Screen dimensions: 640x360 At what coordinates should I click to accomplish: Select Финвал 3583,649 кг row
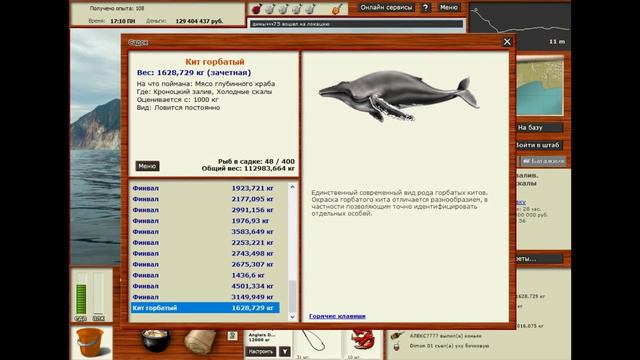(x=205, y=232)
